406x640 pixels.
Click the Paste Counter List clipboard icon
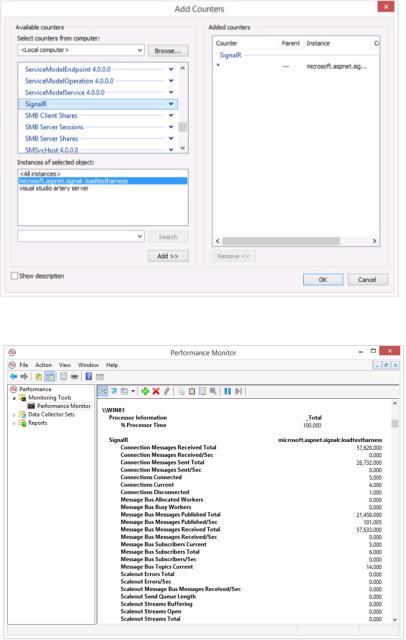coord(192,391)
